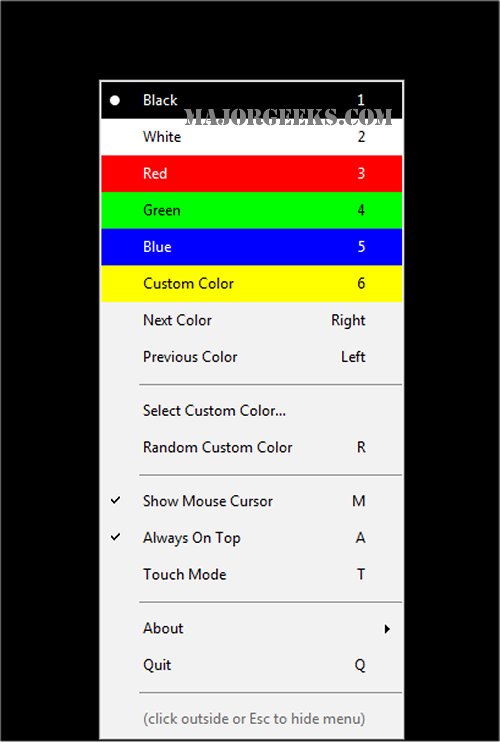Choose the yellow Custom Color entry

pyautogui.click(x=252, y=283)
